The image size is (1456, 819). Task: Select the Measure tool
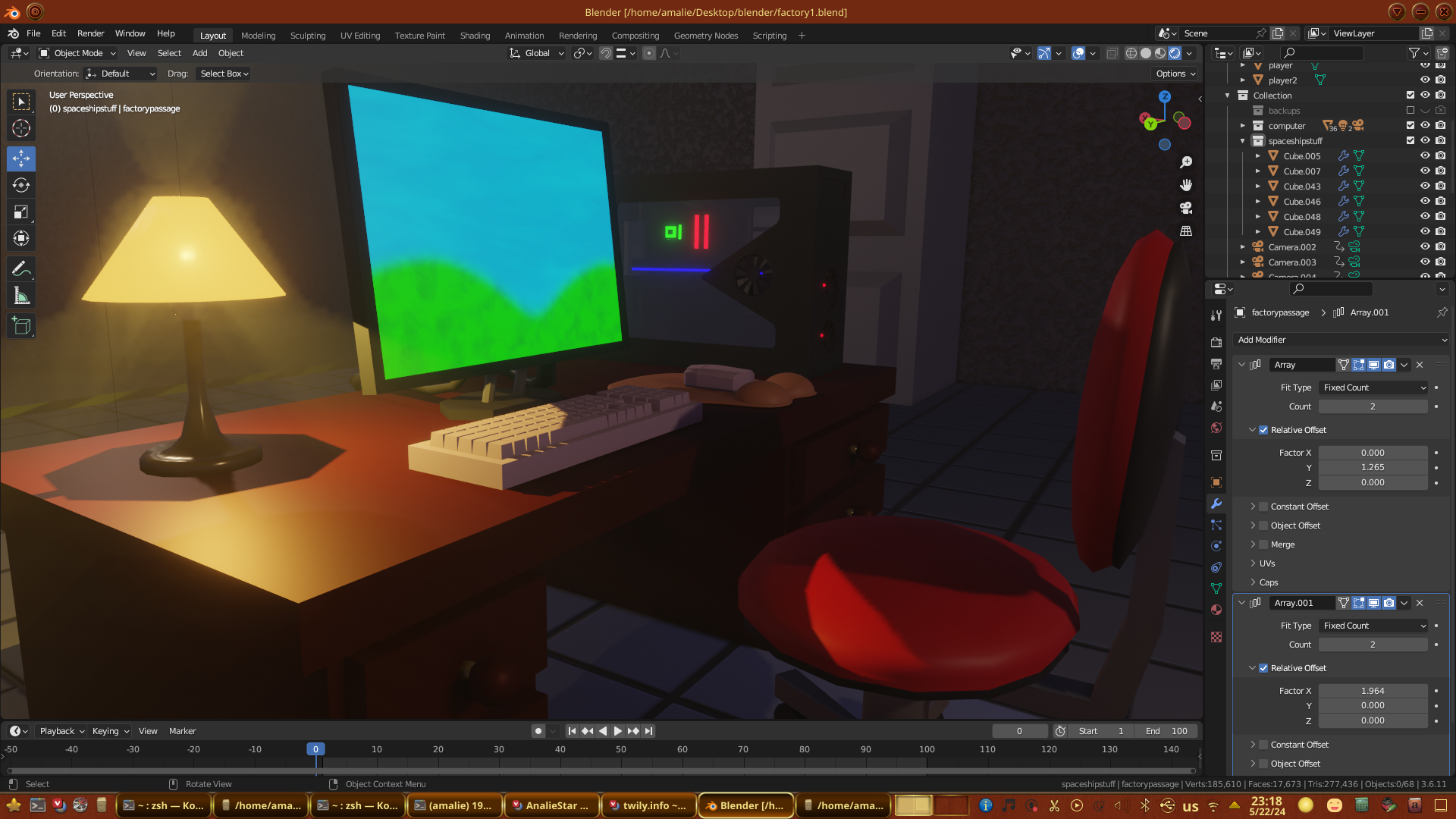click(21, 296)
